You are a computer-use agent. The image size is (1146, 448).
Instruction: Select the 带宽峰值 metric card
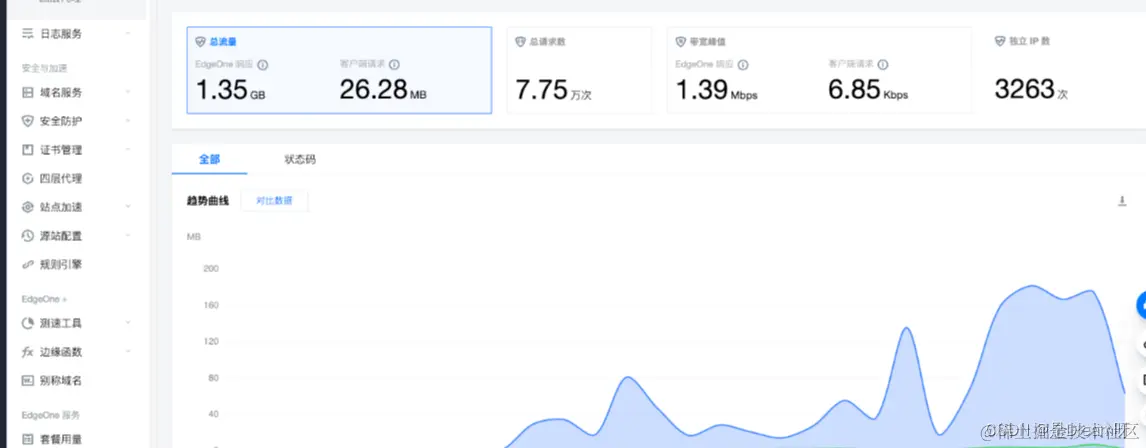click(819, 70)
